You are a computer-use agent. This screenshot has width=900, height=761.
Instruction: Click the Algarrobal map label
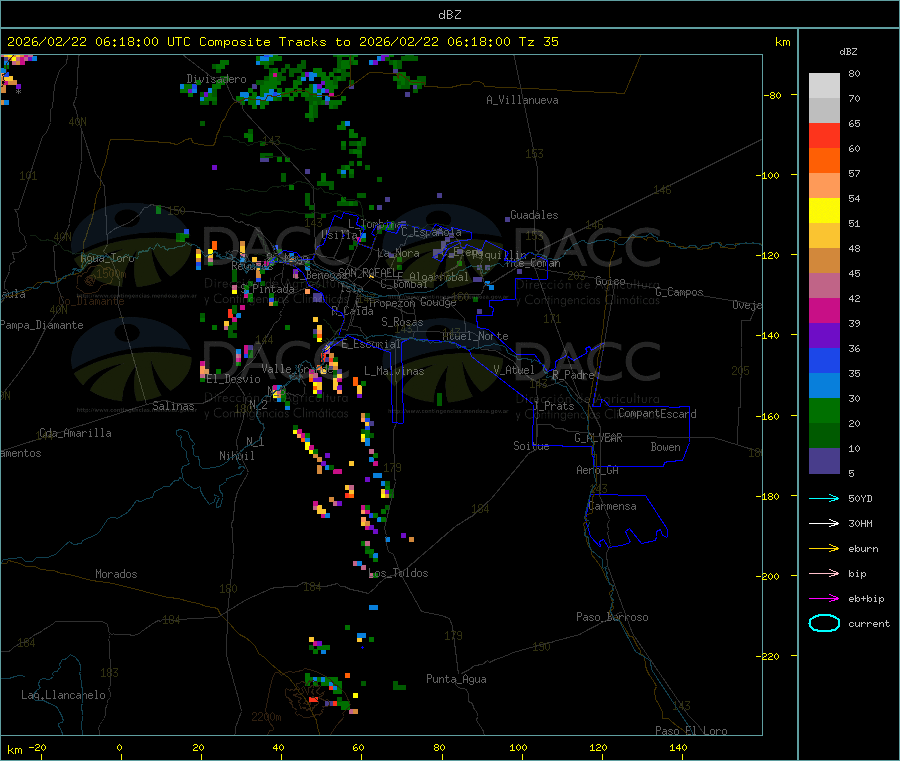[x=439, y=277]
